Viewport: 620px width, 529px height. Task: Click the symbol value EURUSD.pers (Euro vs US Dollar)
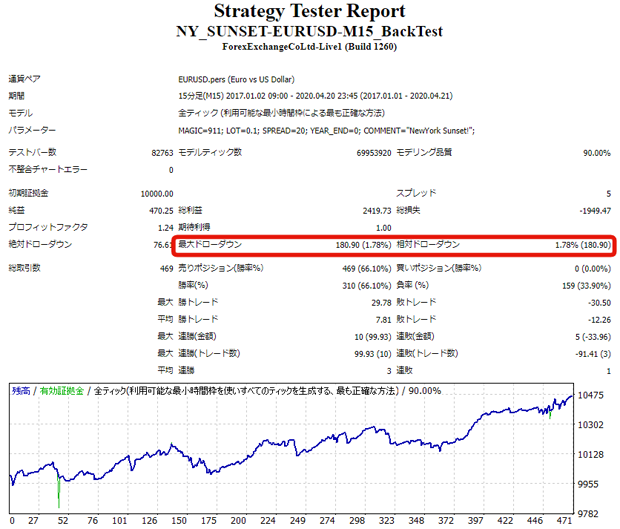[236, 79]
